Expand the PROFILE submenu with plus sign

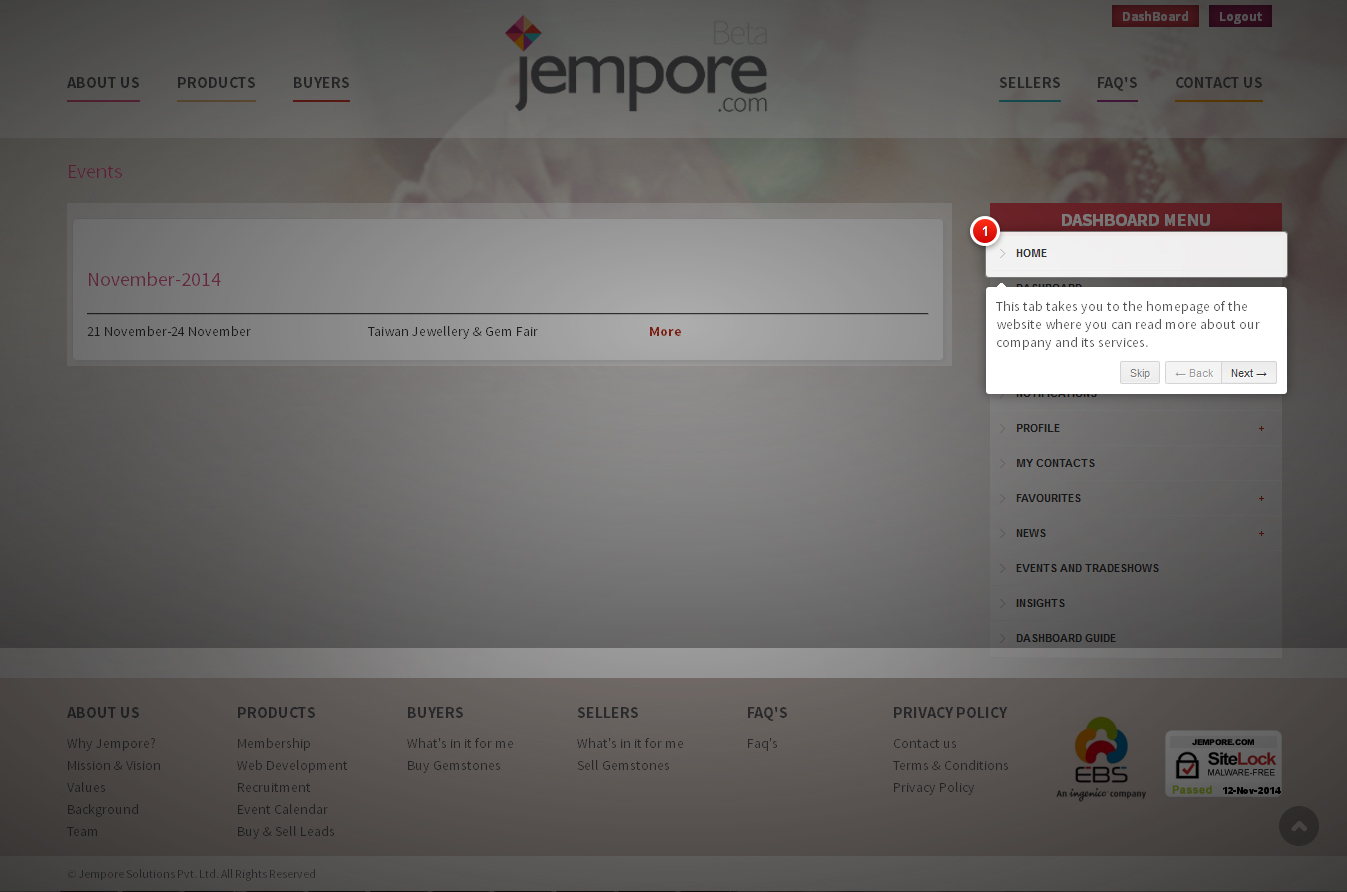1261,428
